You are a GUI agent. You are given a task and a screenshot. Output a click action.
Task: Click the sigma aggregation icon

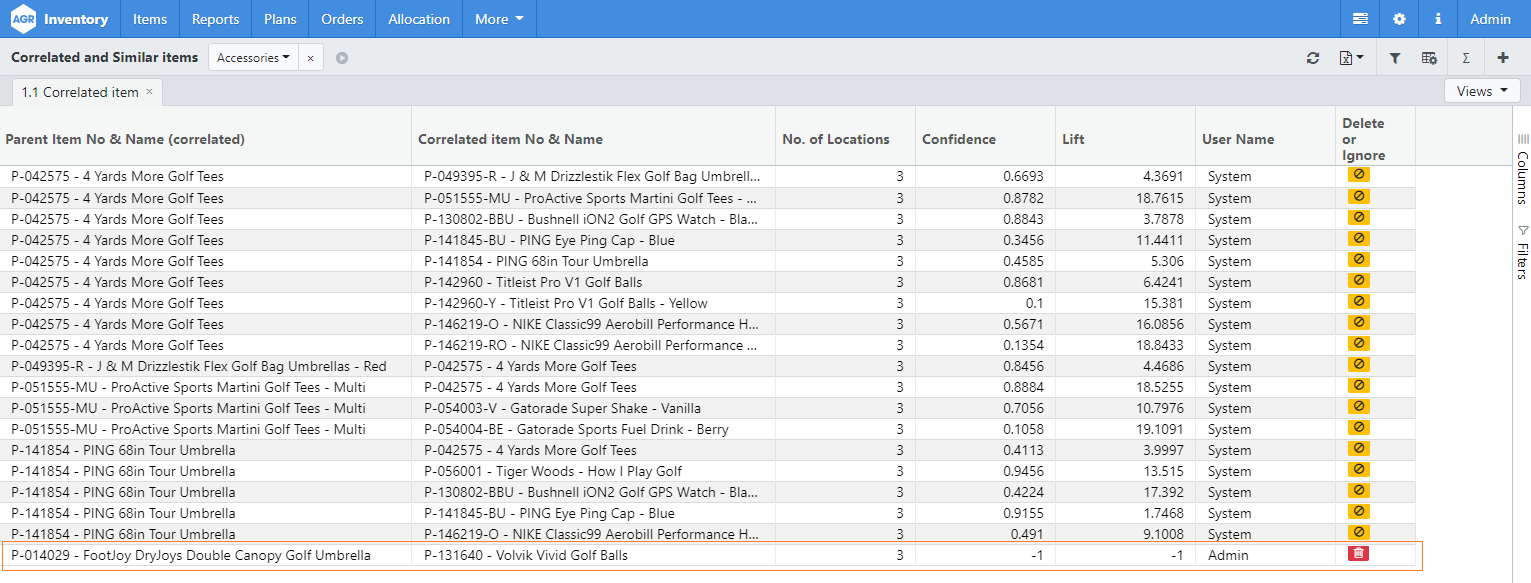tap(1466, 58)
